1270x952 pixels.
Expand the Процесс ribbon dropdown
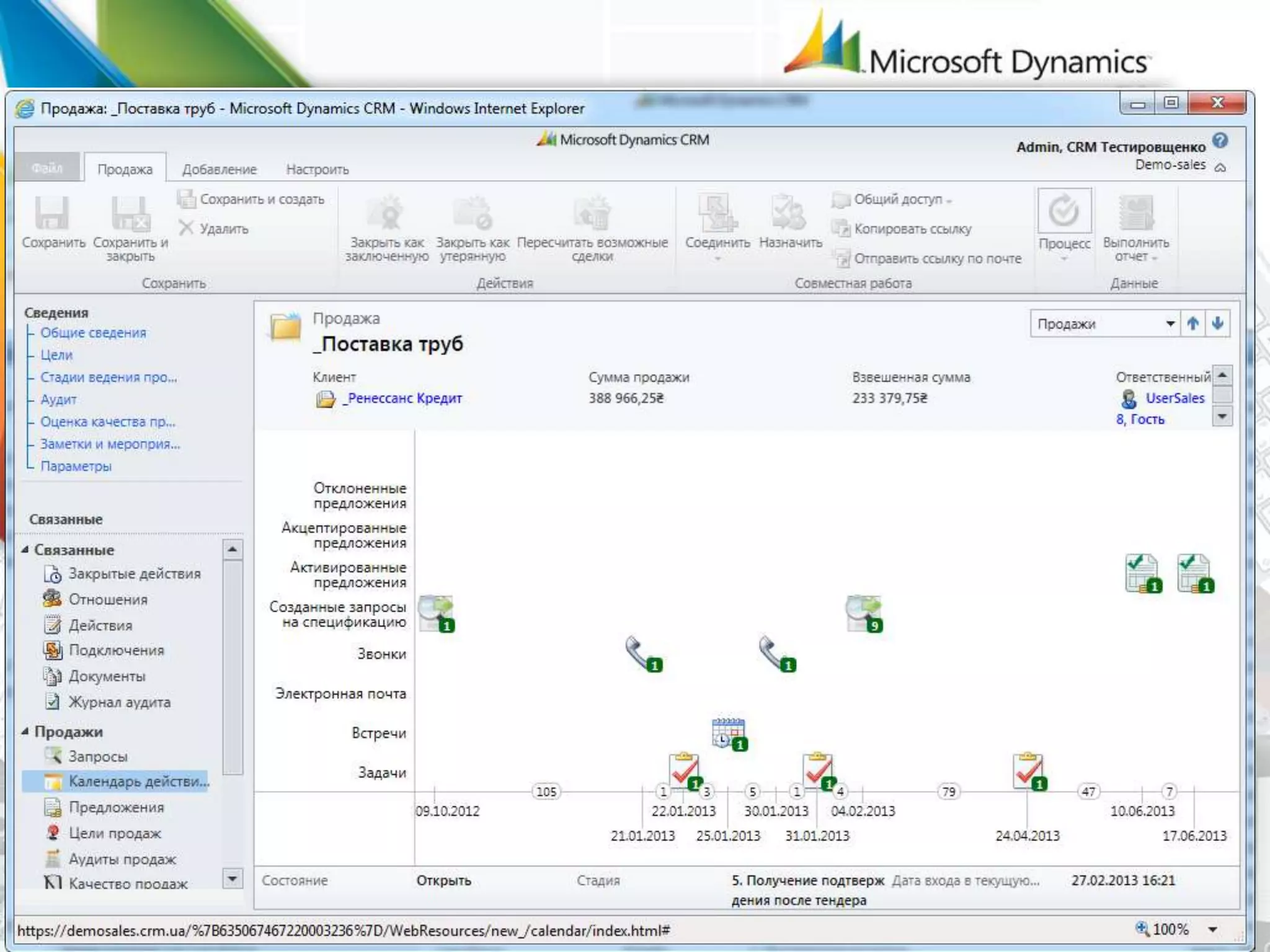click(1064, 258)
